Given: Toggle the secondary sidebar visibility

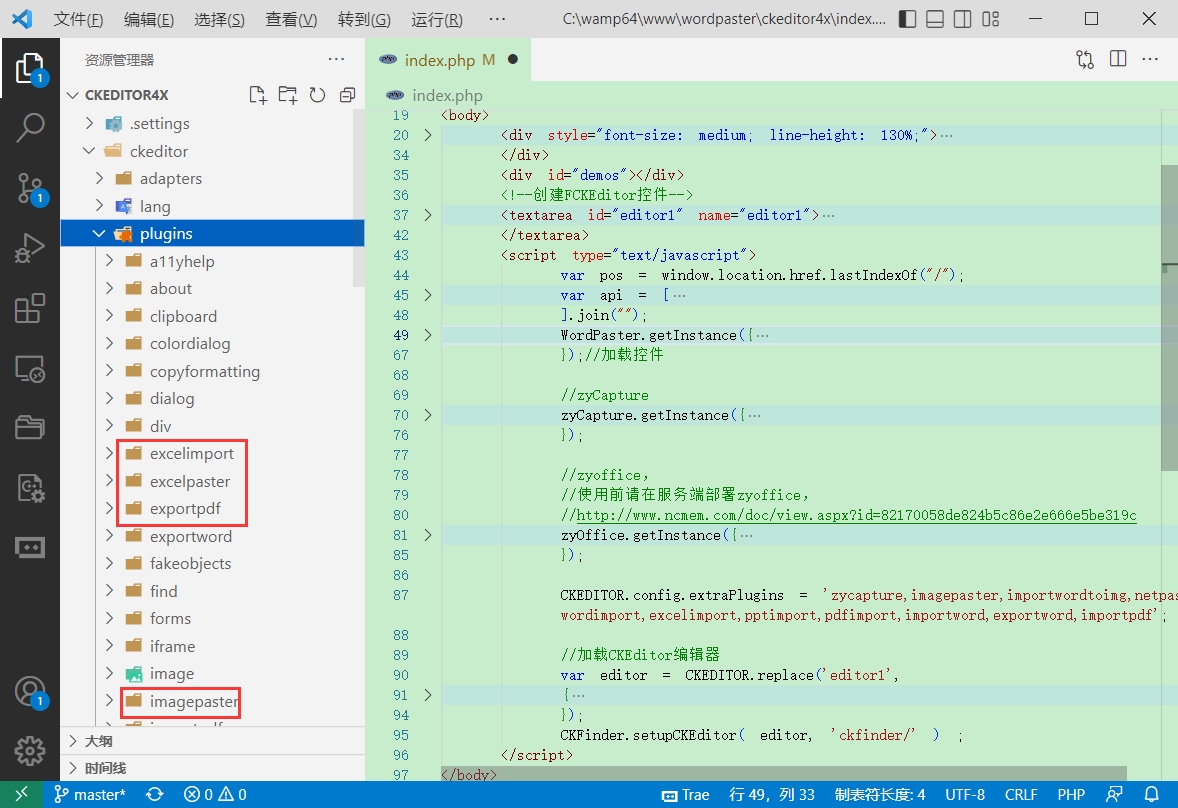Looking at the screenshot, I should tap(962, 20).
